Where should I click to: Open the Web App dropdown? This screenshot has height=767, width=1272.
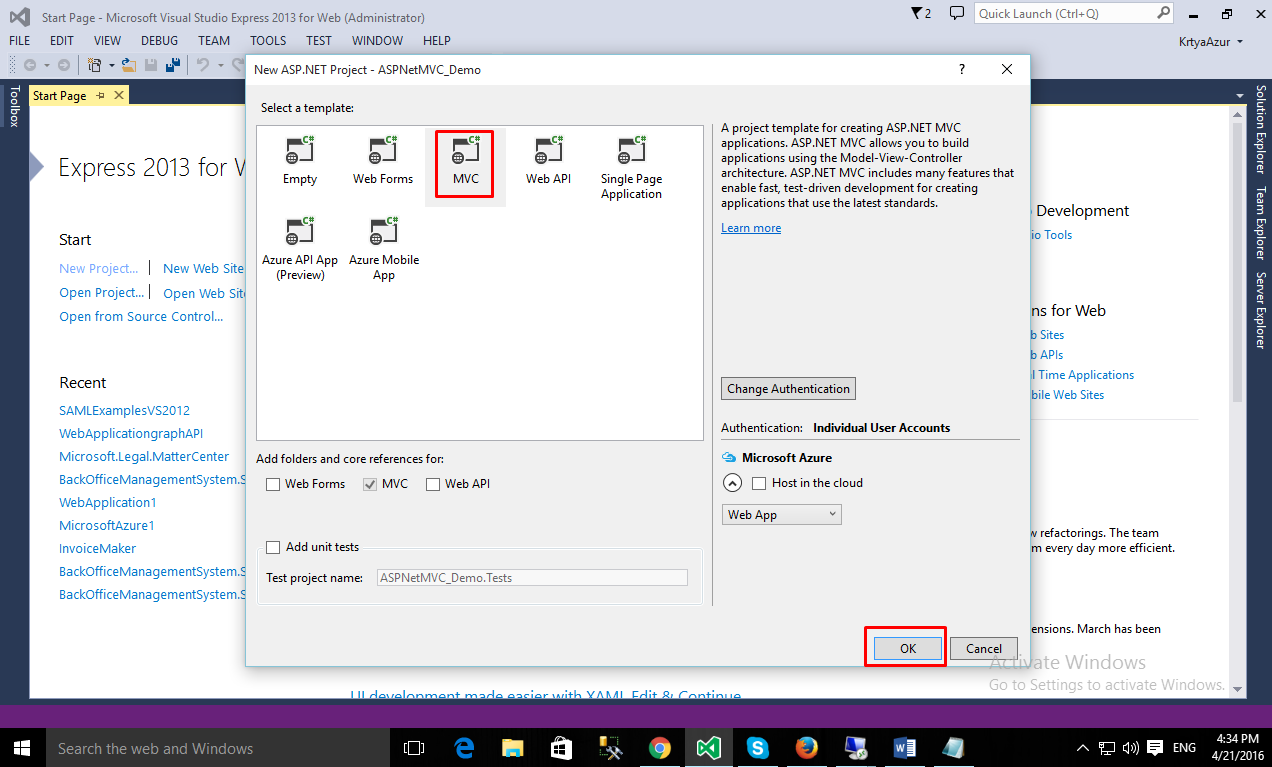(782, 515)
